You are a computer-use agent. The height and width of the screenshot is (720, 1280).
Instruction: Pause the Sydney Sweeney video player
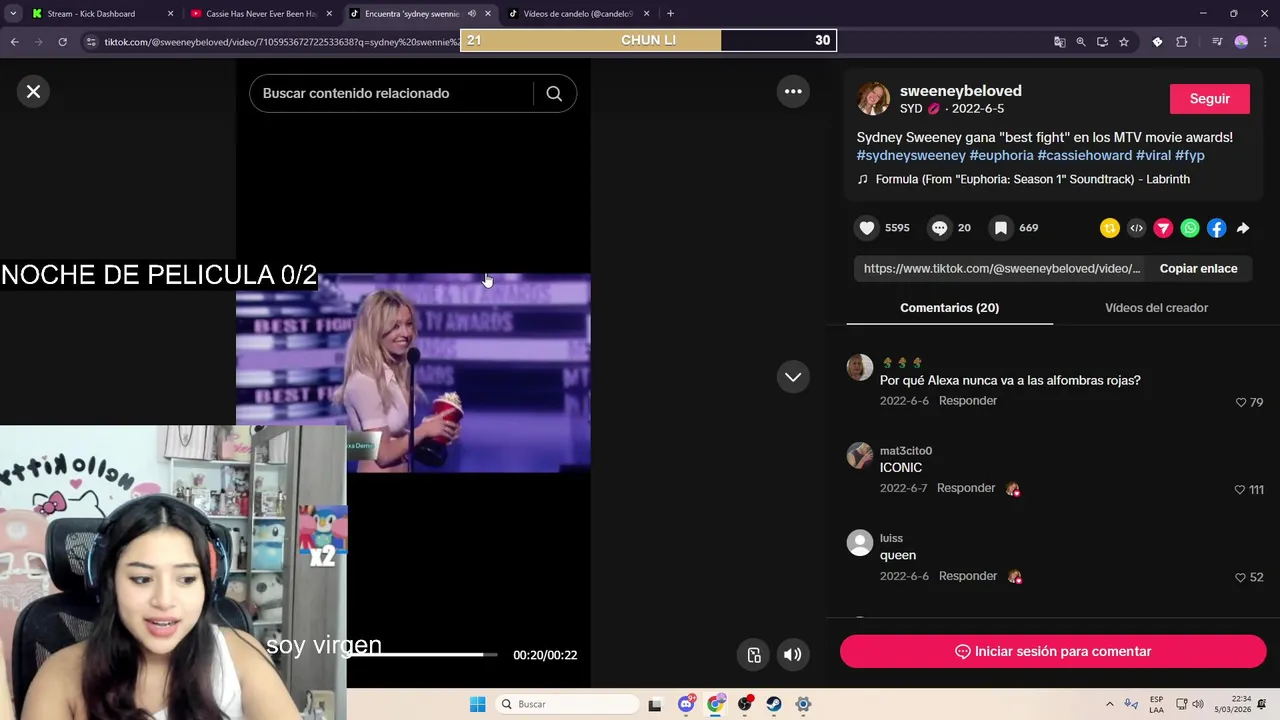413,372
